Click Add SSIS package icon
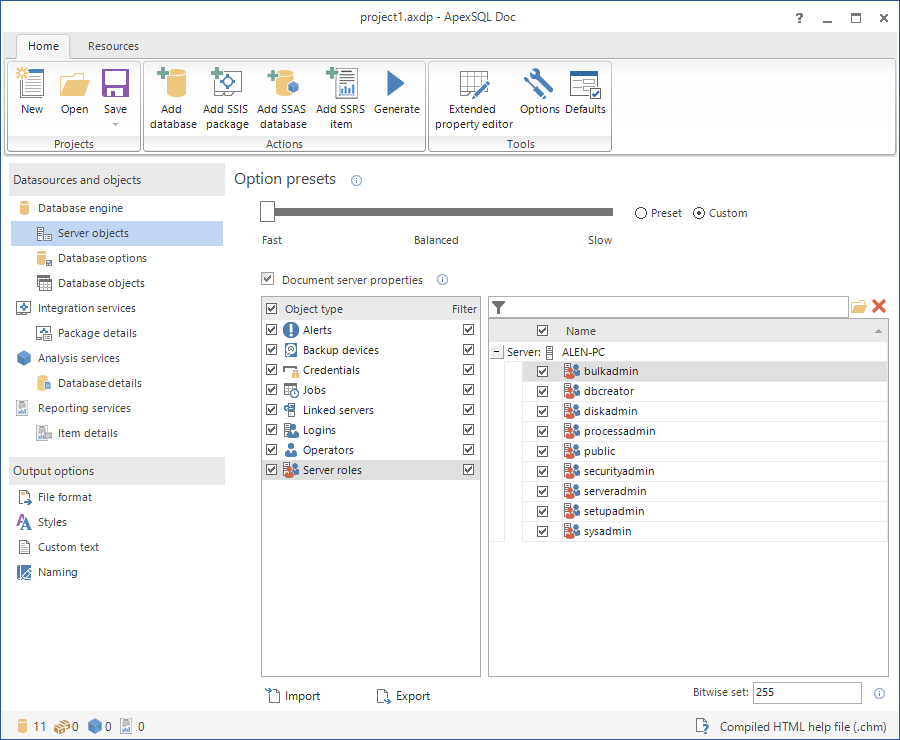This screenshot has width=900, height=740. [227, 83]
